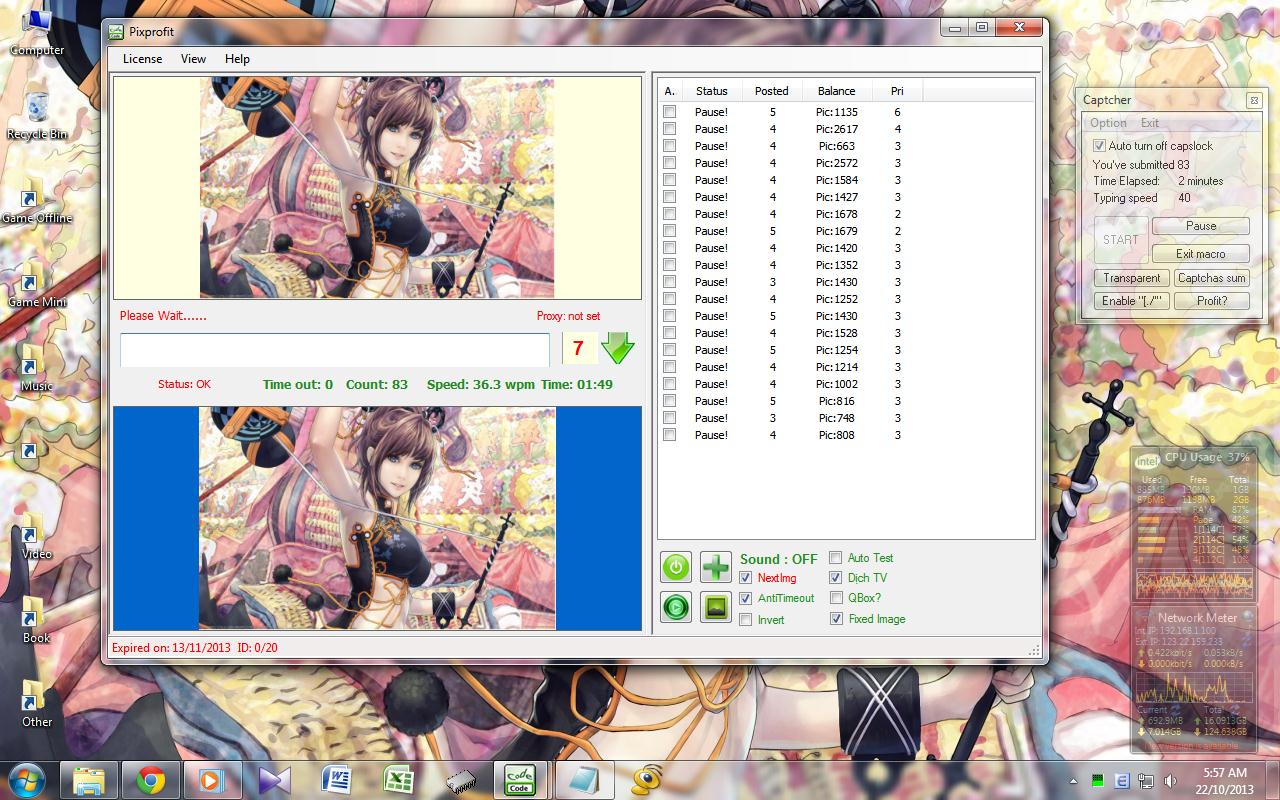Viewport: 1280px width, 800px height.
Task: Check the box for the Pic:2617 row
Action: (669, 129)
